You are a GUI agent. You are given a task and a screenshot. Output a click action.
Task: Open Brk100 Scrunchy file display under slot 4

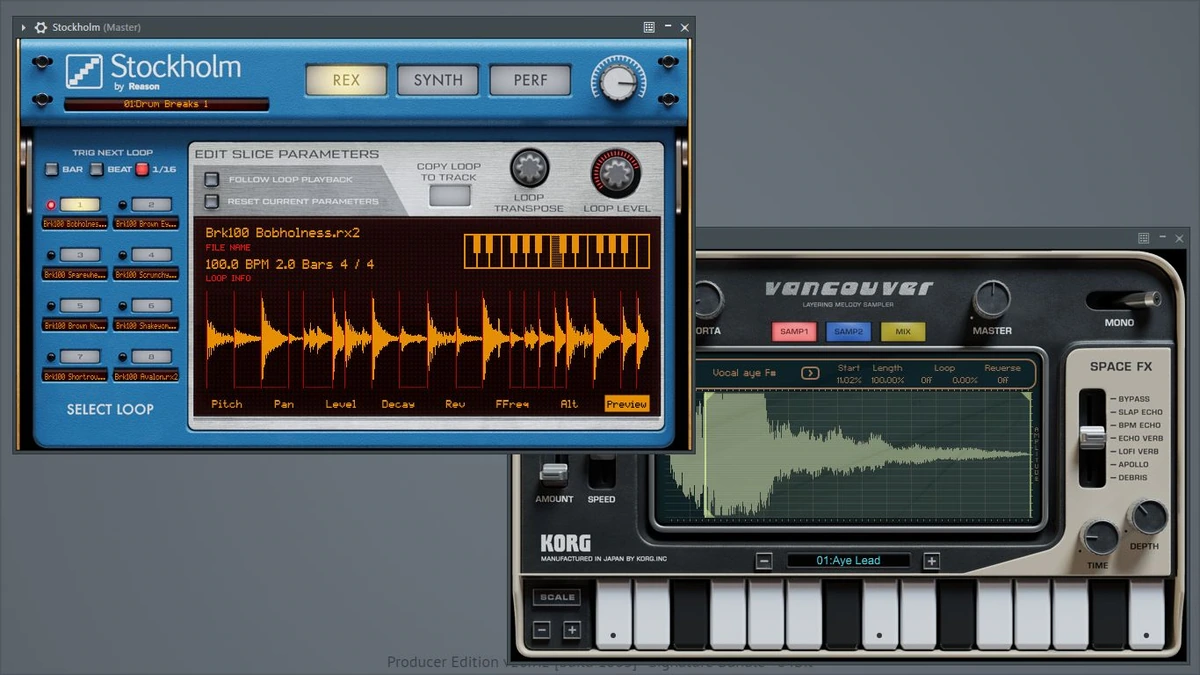pyautogui.click(x=146, y=274)
